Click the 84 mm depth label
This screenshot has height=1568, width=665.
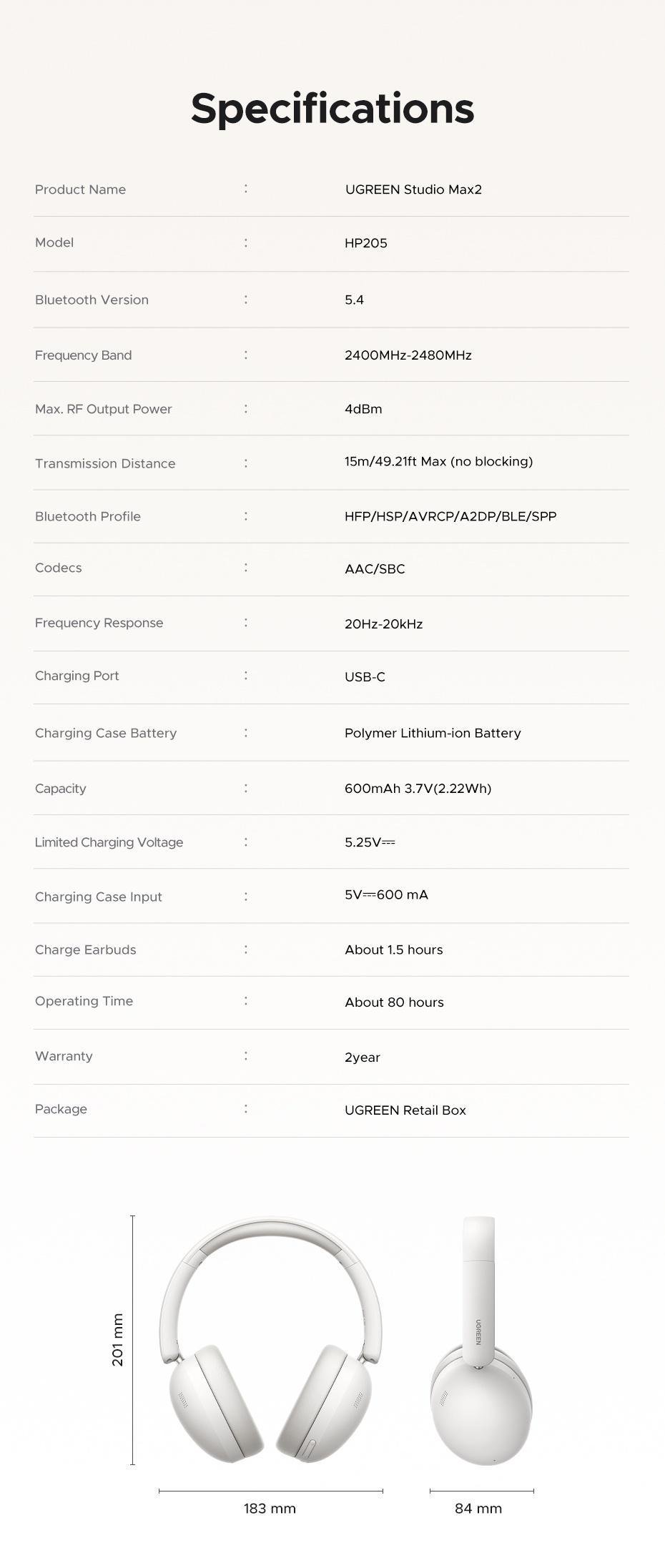click(478, 1508)
